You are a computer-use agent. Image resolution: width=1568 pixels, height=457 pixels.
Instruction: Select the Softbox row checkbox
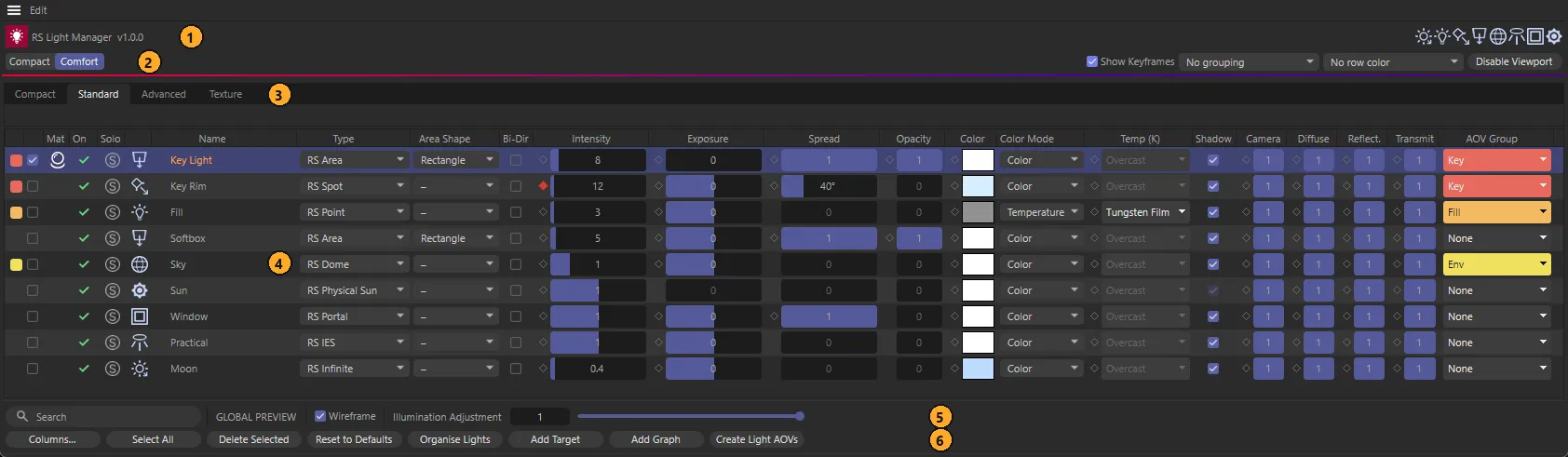pos(33,238)
